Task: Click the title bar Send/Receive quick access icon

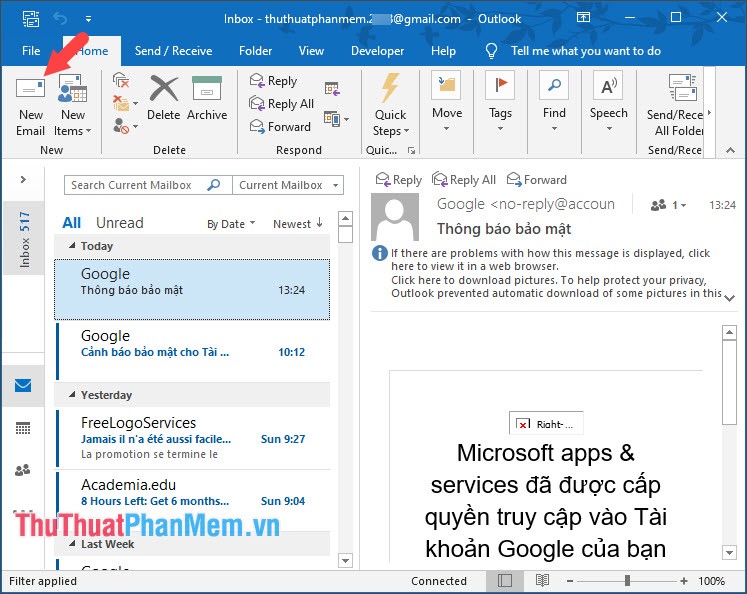Action: pyautogui.click(x=31, y=19)
